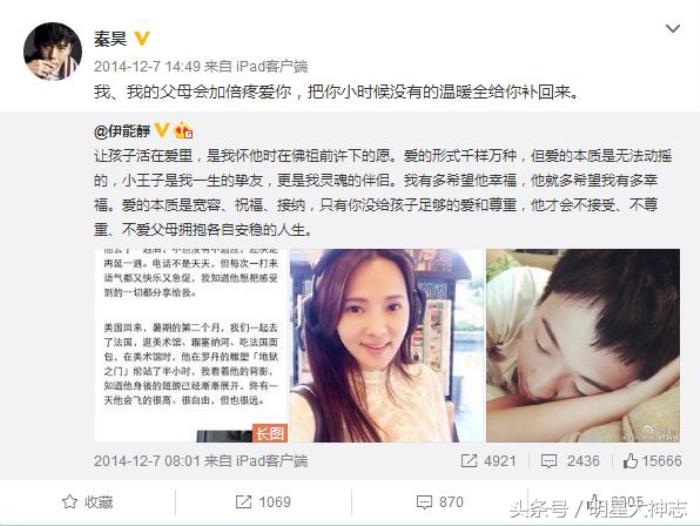This screenshot has width=700, height=526.
Task: Toggle 收藏 favorite star
Action: 88,502
